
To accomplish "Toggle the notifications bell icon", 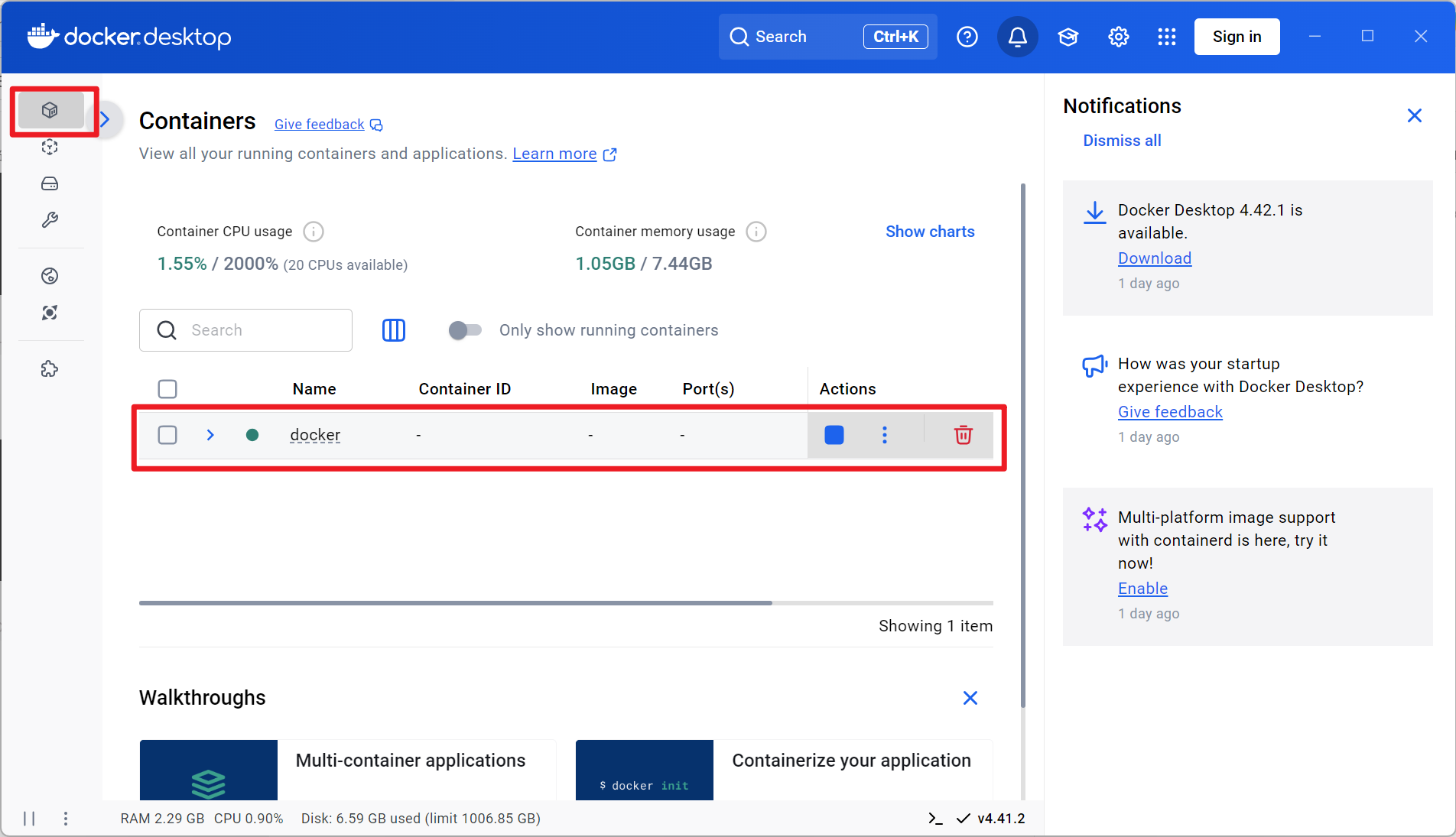I will 1018,37.
